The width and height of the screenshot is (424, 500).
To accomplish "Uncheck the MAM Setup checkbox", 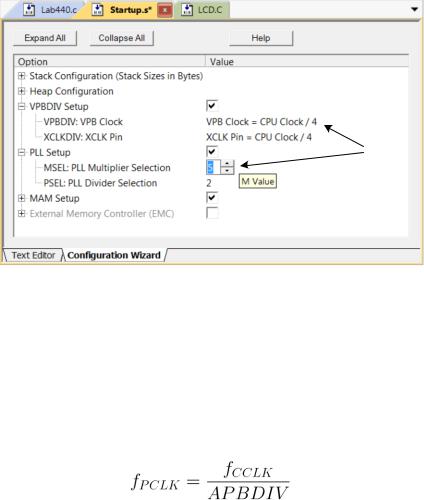I will pyautogui.click(x=212, y=198).
